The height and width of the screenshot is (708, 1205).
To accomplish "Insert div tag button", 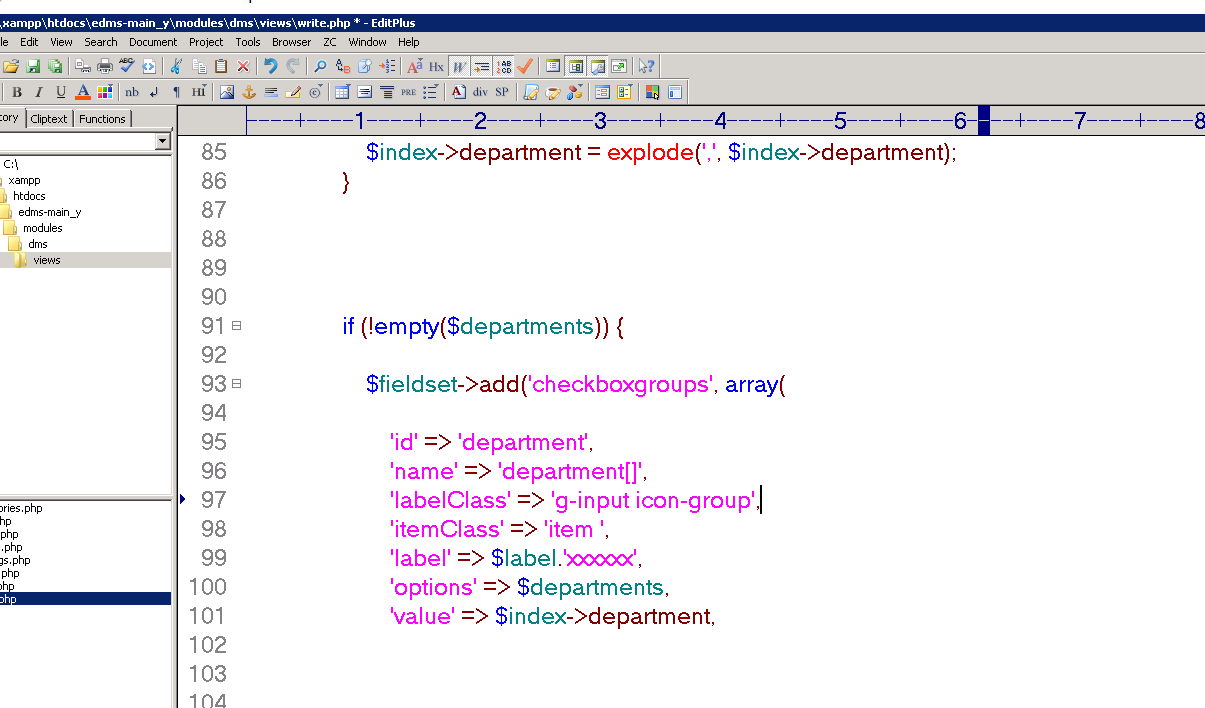I will (480, 92).
